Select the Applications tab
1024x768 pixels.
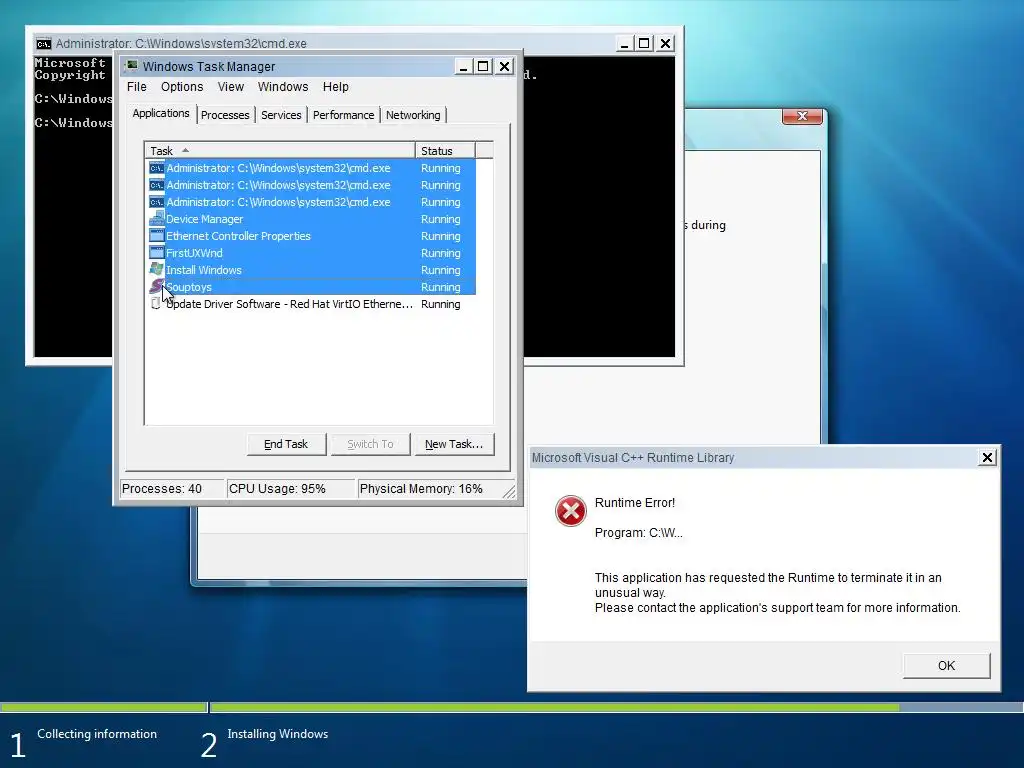pos(161,114)
